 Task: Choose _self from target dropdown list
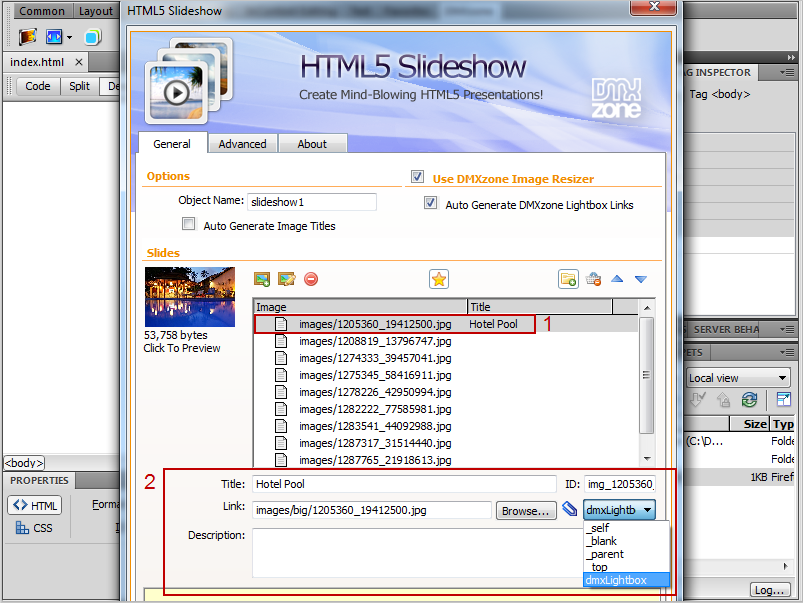[626, 528]
